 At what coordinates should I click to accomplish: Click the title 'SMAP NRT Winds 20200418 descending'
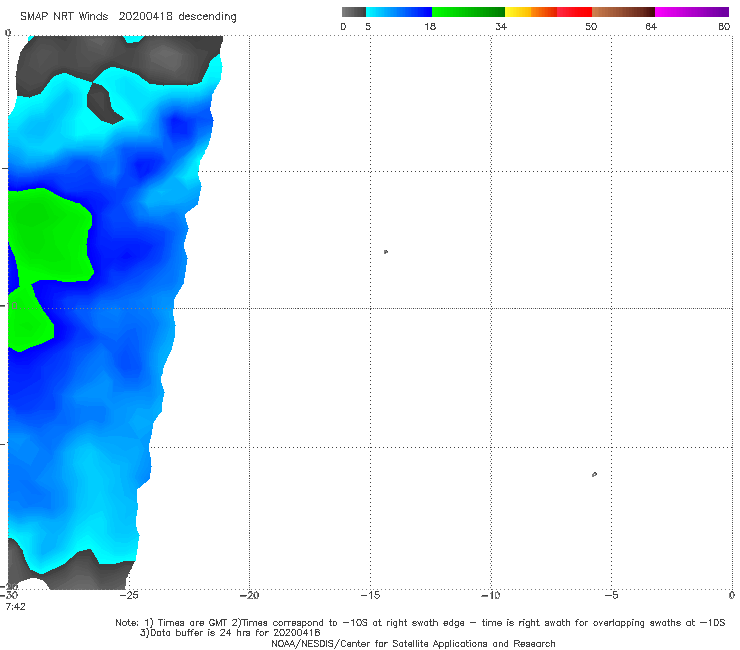(x=128, y=16)
